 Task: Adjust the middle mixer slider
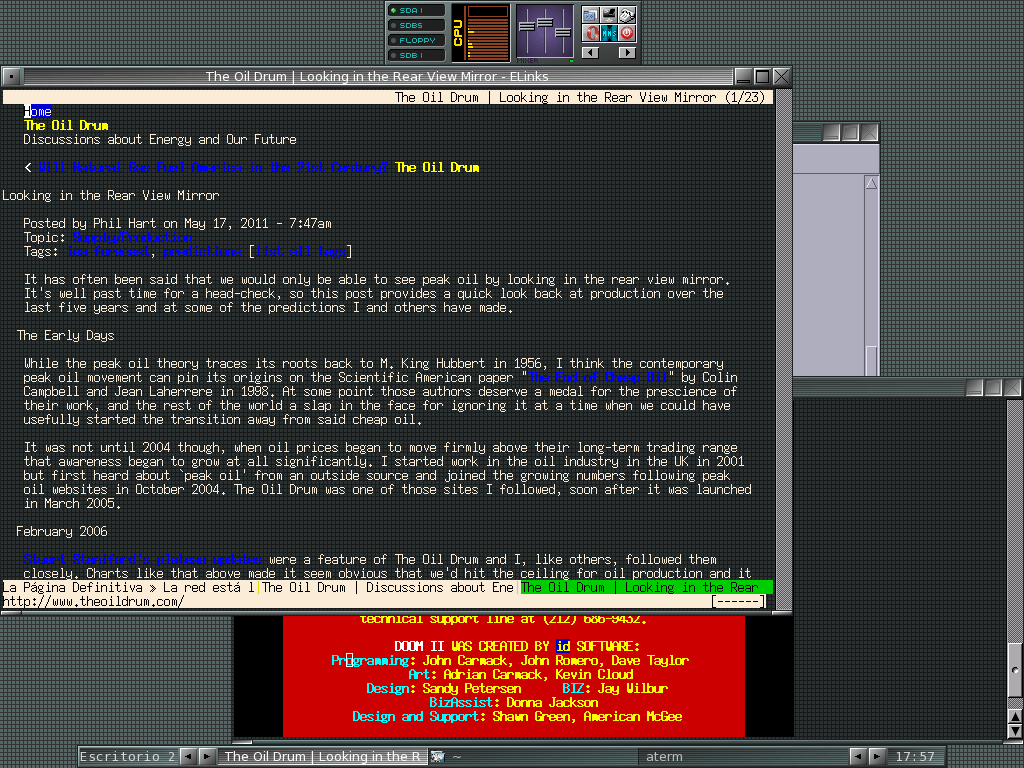545,24
